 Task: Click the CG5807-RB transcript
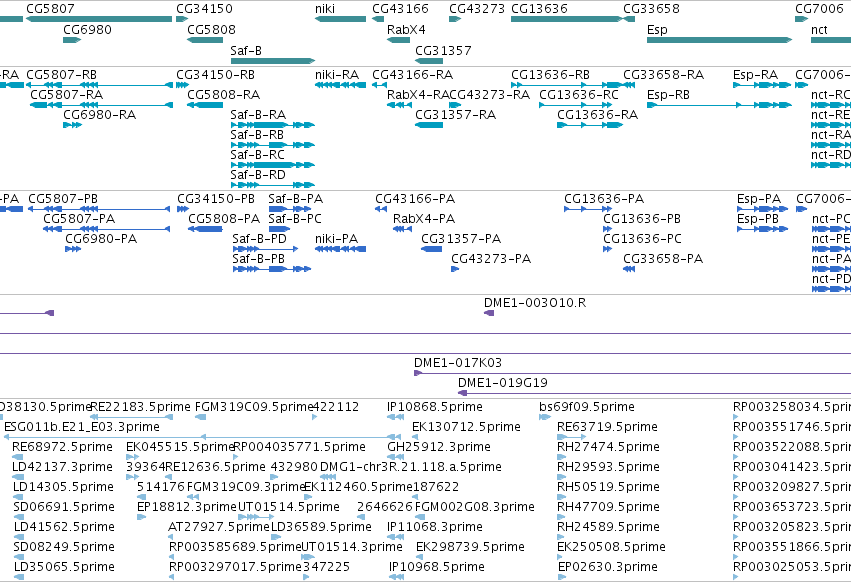pyautogui.click(x=99, y=85)
